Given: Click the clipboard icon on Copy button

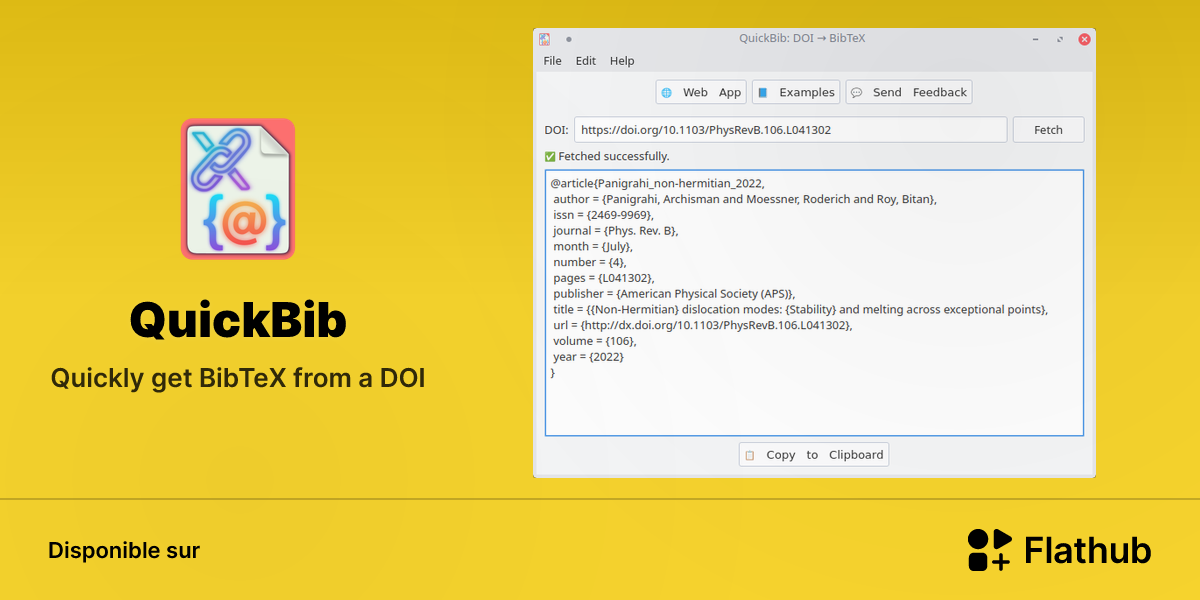Looking at the screenshot, I should coord(750,455).
